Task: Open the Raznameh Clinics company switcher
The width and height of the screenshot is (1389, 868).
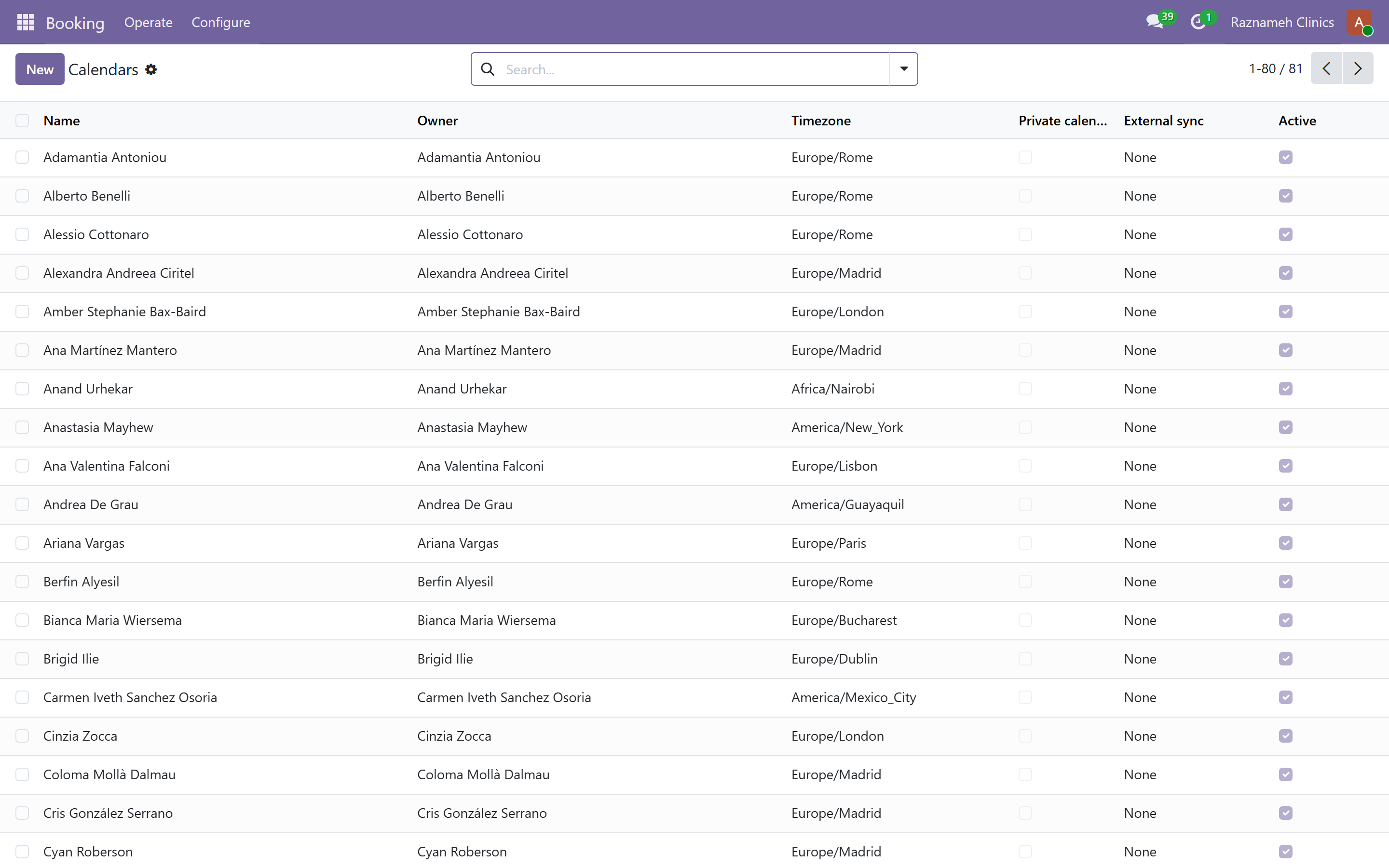Action: pos(1282,22)
